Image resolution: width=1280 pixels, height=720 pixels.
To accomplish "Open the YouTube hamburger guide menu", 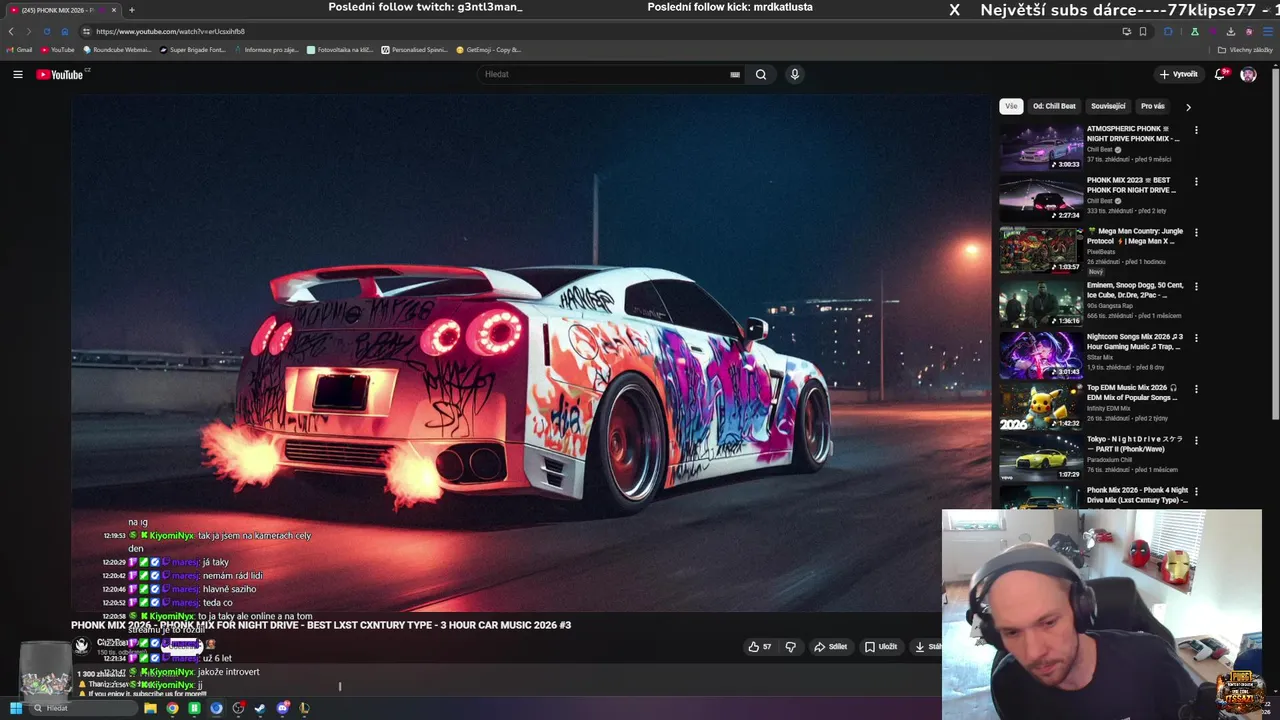I will point(17,74).
